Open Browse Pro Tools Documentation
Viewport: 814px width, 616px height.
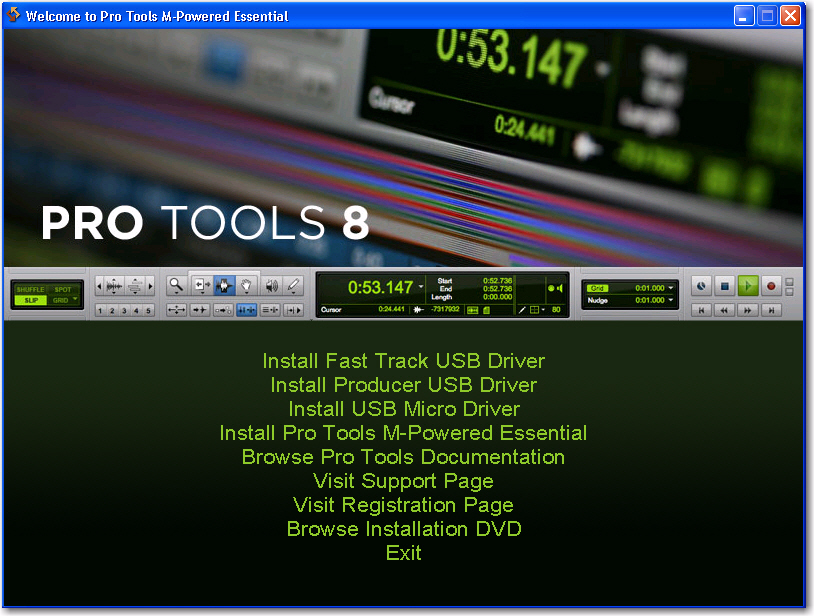(x=403, y=457)
